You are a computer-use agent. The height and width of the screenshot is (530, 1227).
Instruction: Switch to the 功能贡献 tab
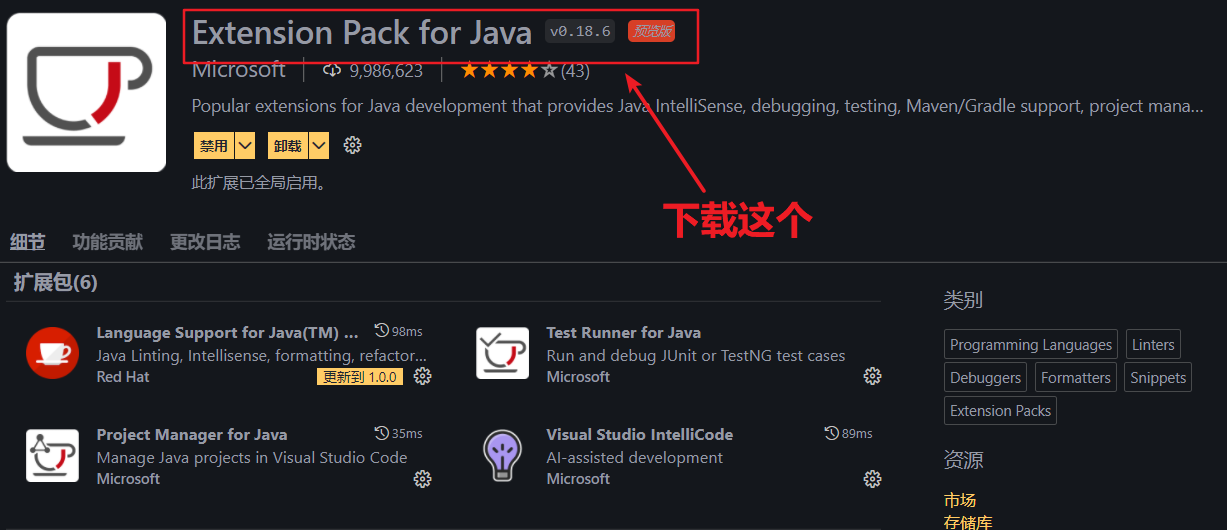click(108, 242)
